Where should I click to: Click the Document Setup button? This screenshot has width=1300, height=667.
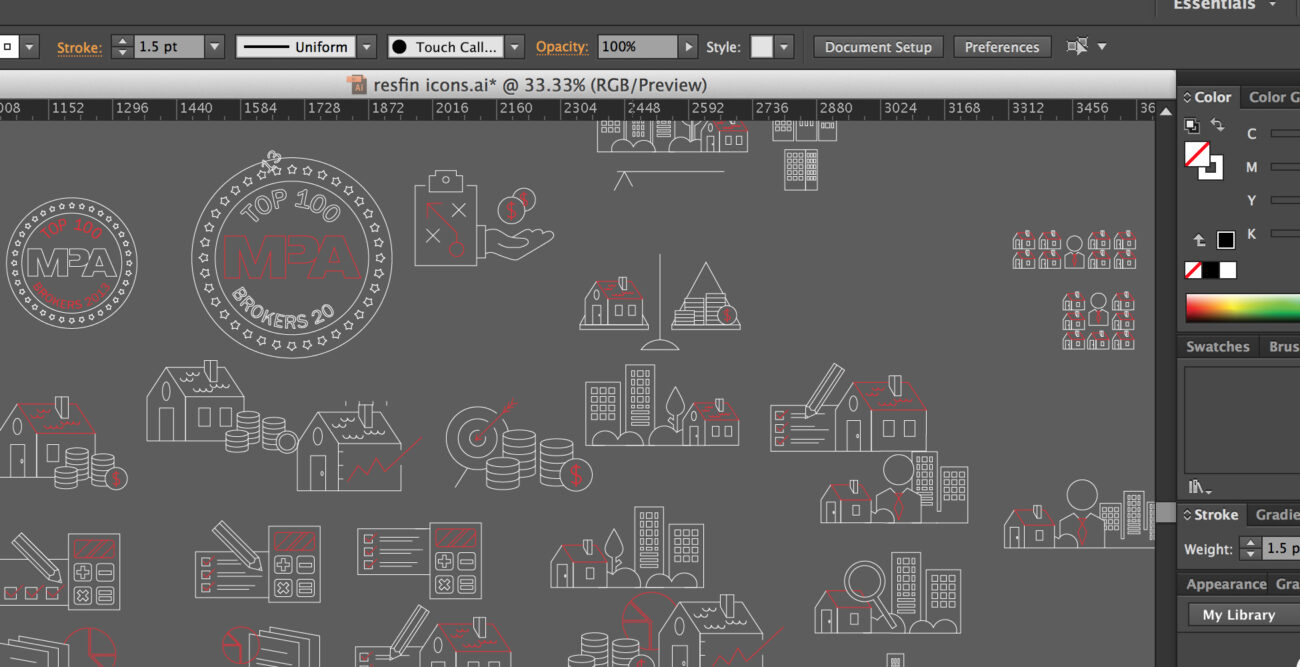[878, 47]
